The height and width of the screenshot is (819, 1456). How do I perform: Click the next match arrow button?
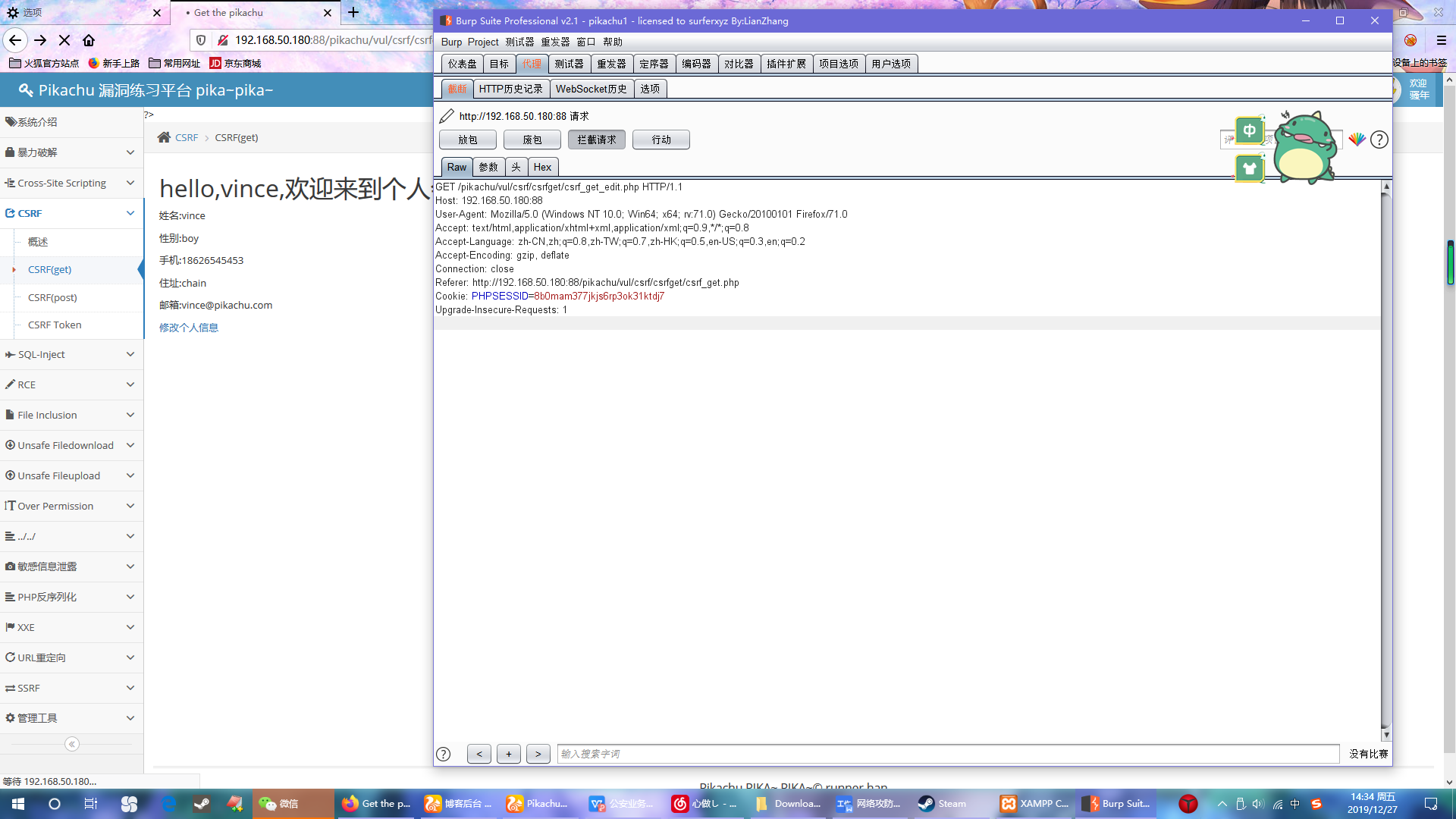(538, 754)
